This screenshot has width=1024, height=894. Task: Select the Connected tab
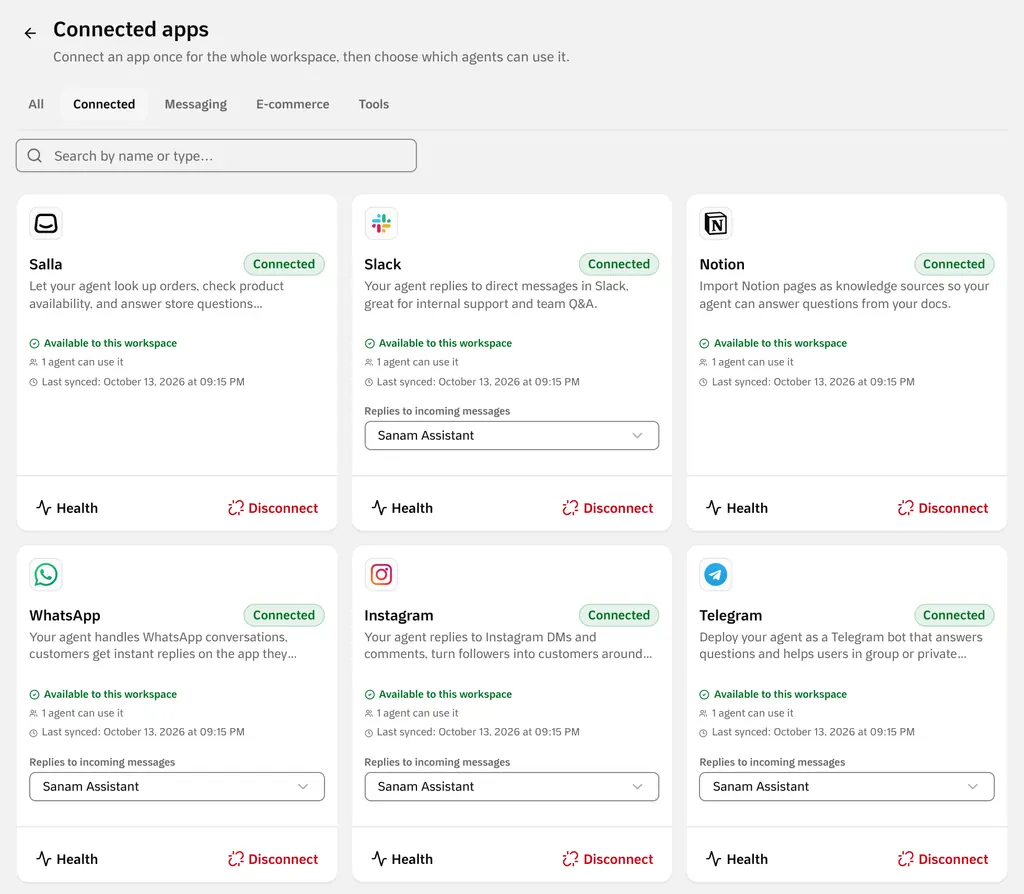104,104
